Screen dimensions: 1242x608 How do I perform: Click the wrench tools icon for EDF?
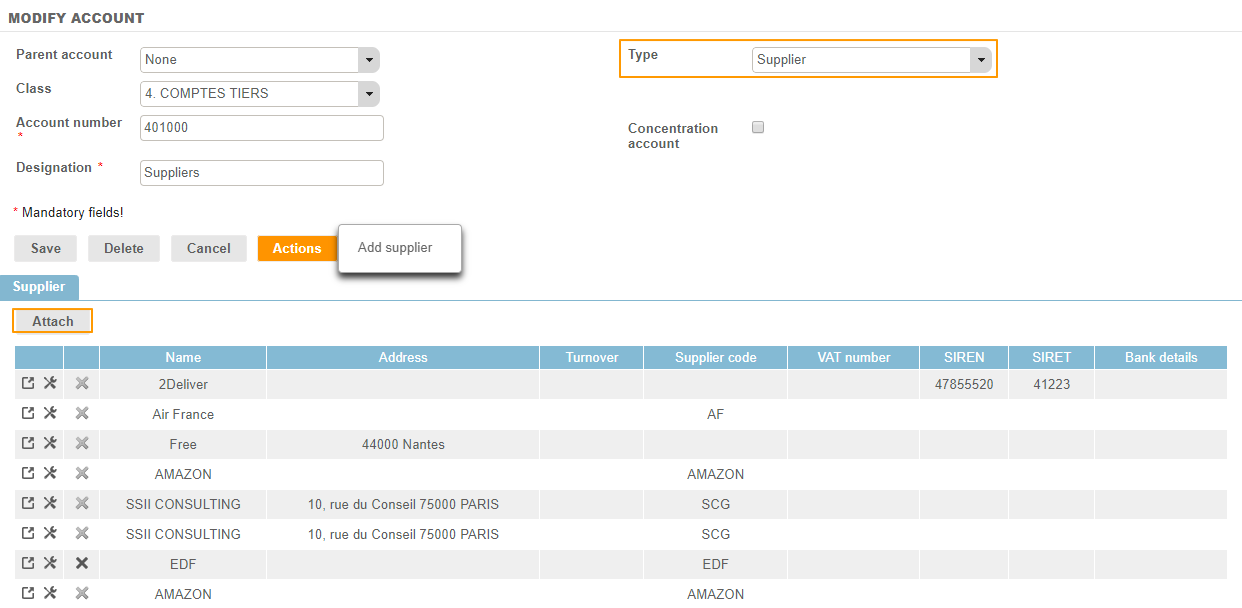coord(50,564)
